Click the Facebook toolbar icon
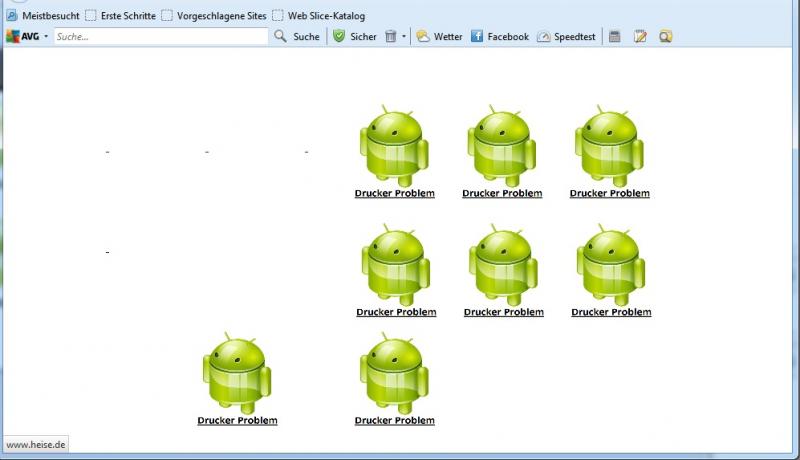This screenshot has width=800, height=460. (x=499, y=36)
